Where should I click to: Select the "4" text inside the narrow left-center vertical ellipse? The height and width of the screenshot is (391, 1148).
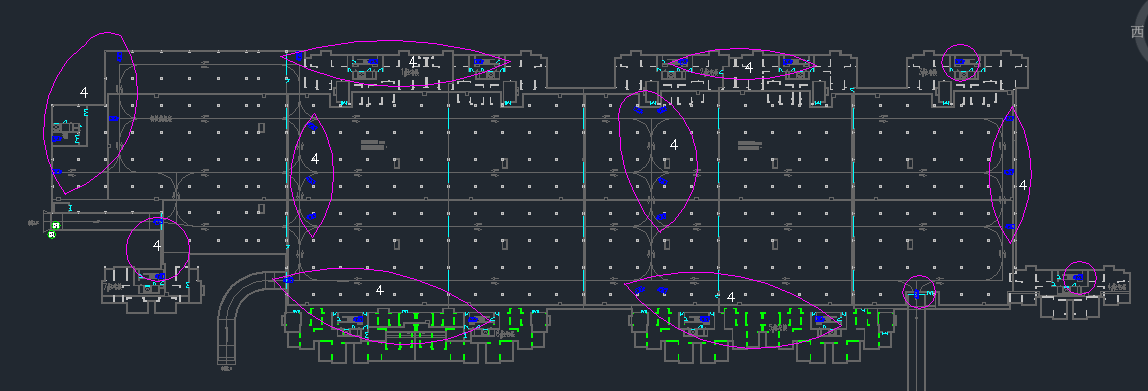315,158
